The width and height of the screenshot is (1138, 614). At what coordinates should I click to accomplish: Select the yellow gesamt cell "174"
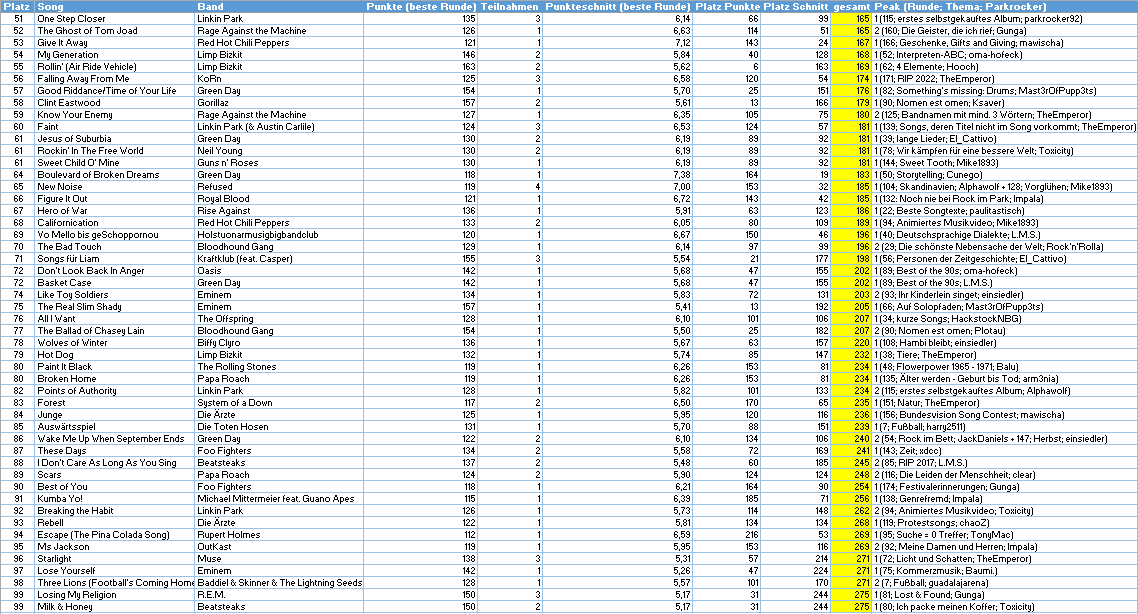[x=851, y=78]
